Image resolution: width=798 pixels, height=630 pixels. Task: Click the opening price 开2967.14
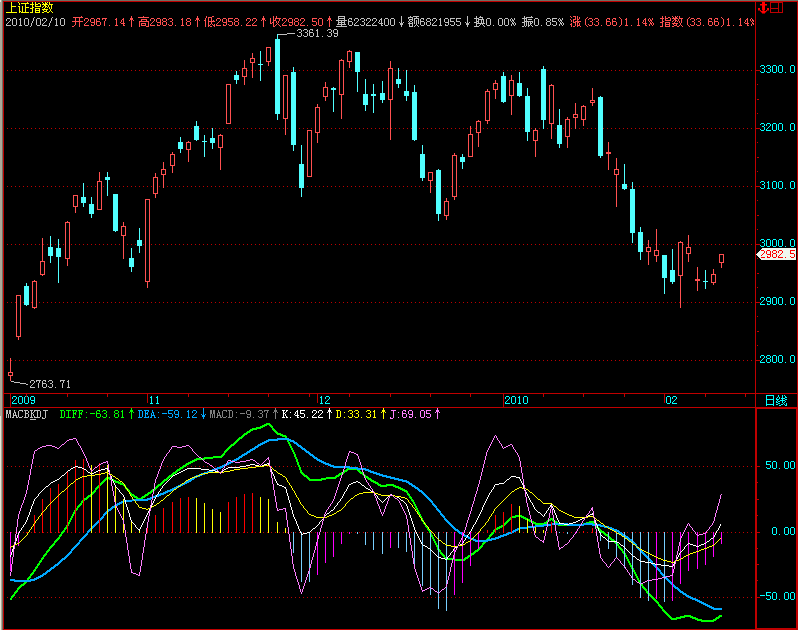(x=98, y=22)
